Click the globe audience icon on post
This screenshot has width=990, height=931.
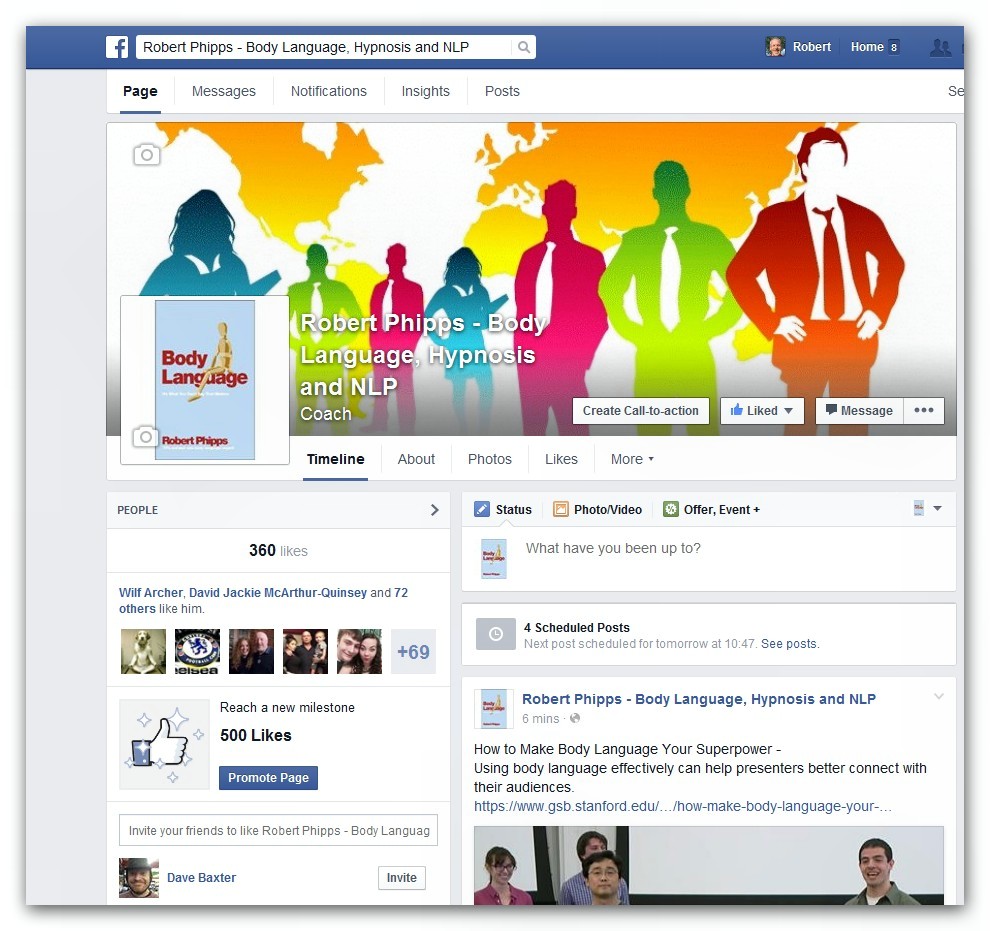(575, 718)
